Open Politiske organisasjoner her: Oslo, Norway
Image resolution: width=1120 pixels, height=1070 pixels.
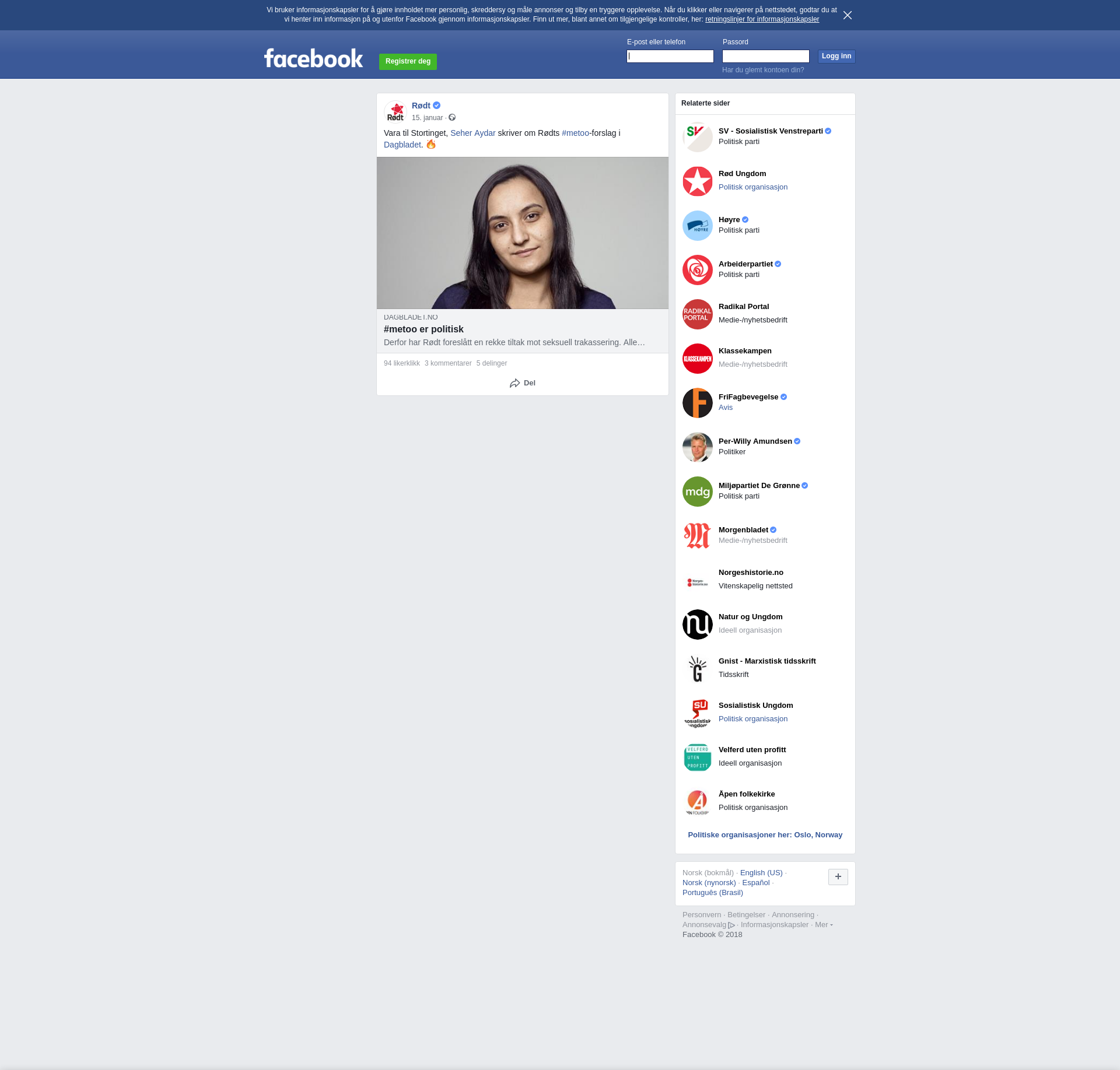(765, 835)
